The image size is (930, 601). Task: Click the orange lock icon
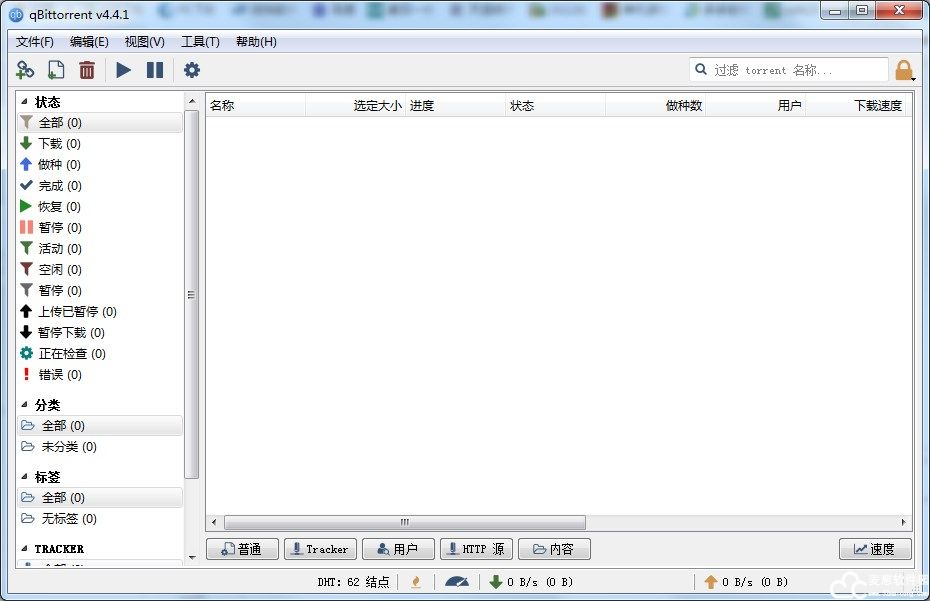point(904,70)
